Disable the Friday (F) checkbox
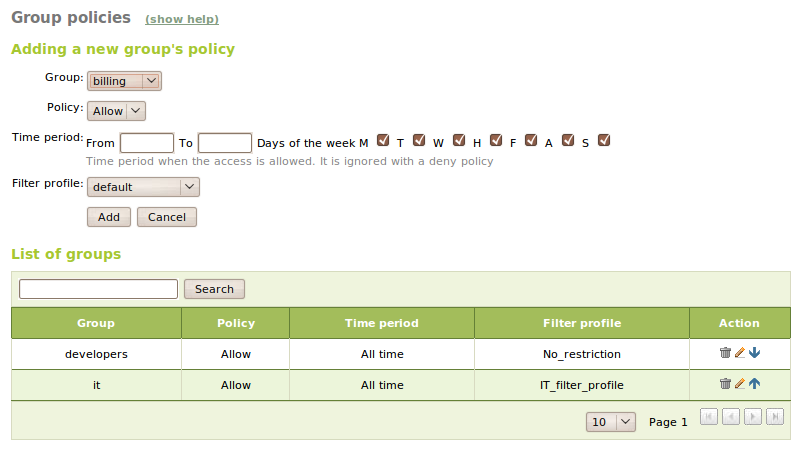 tap(531, 141)
